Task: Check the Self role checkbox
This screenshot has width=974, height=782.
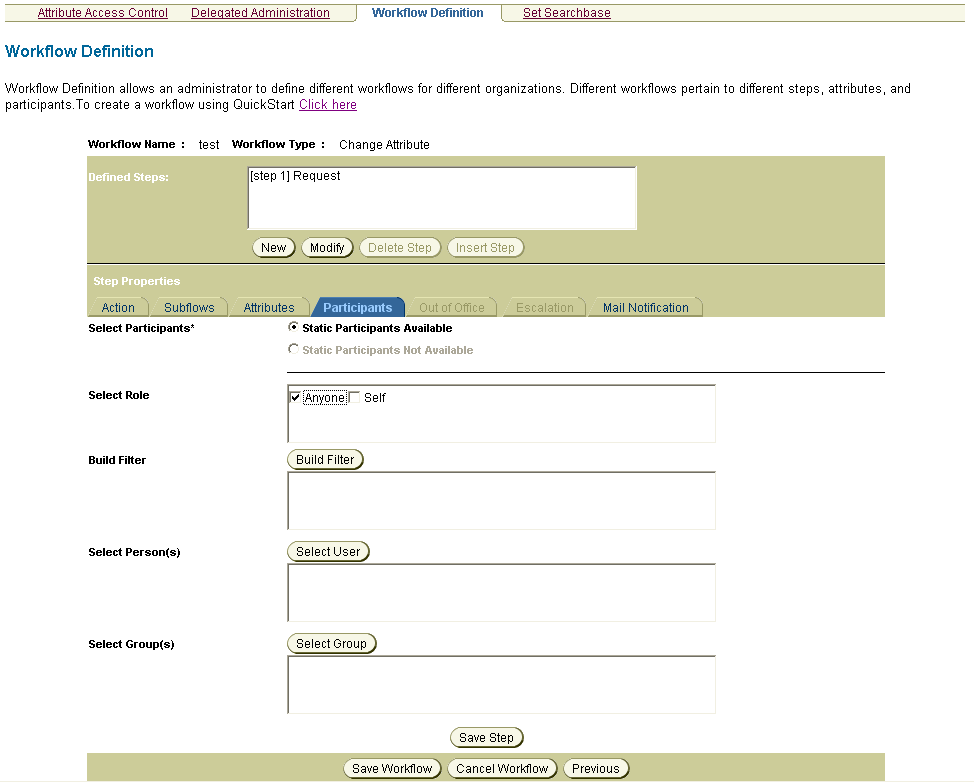Action: click(x=354, y=398)
